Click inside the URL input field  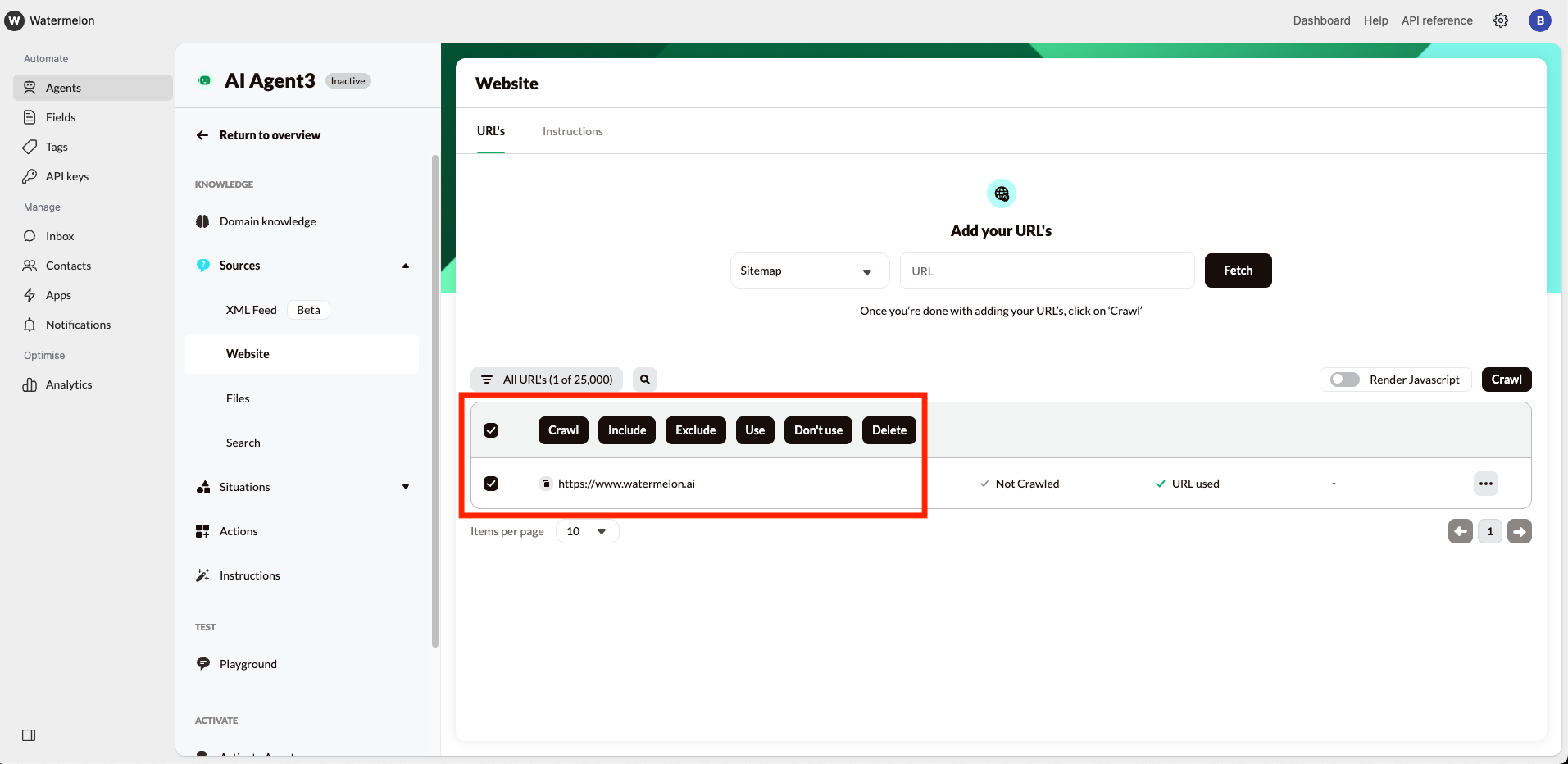coord(1047,271)
